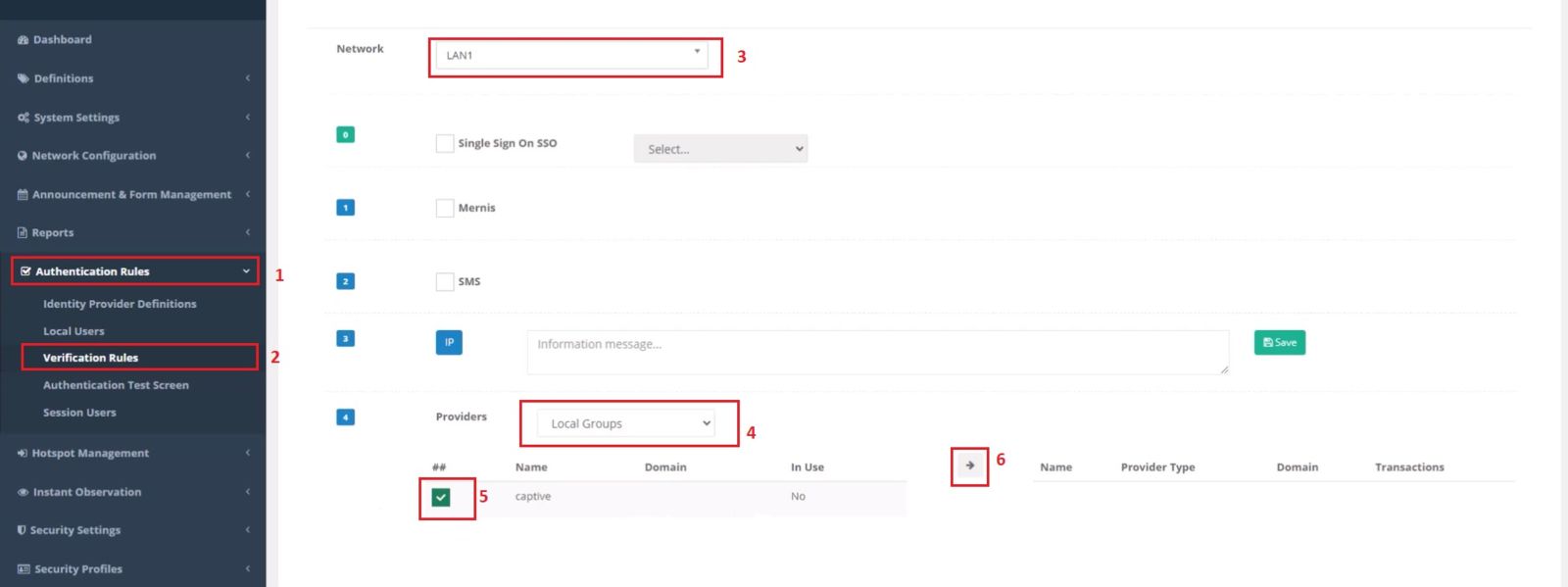Screen dimensions: 1568x587
Task: Click the Dashboard icon in sidebar
Action: tap(23, 40)
